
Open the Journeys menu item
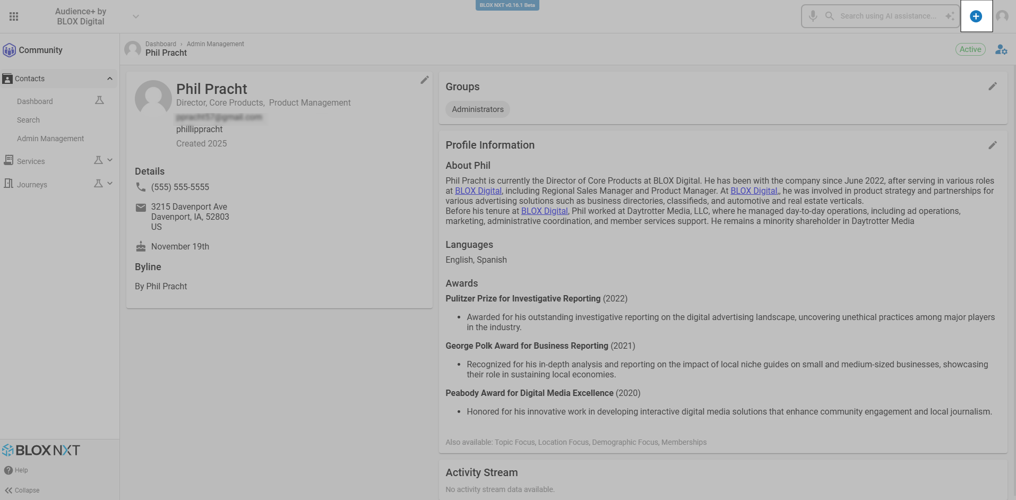coord(32,185)
